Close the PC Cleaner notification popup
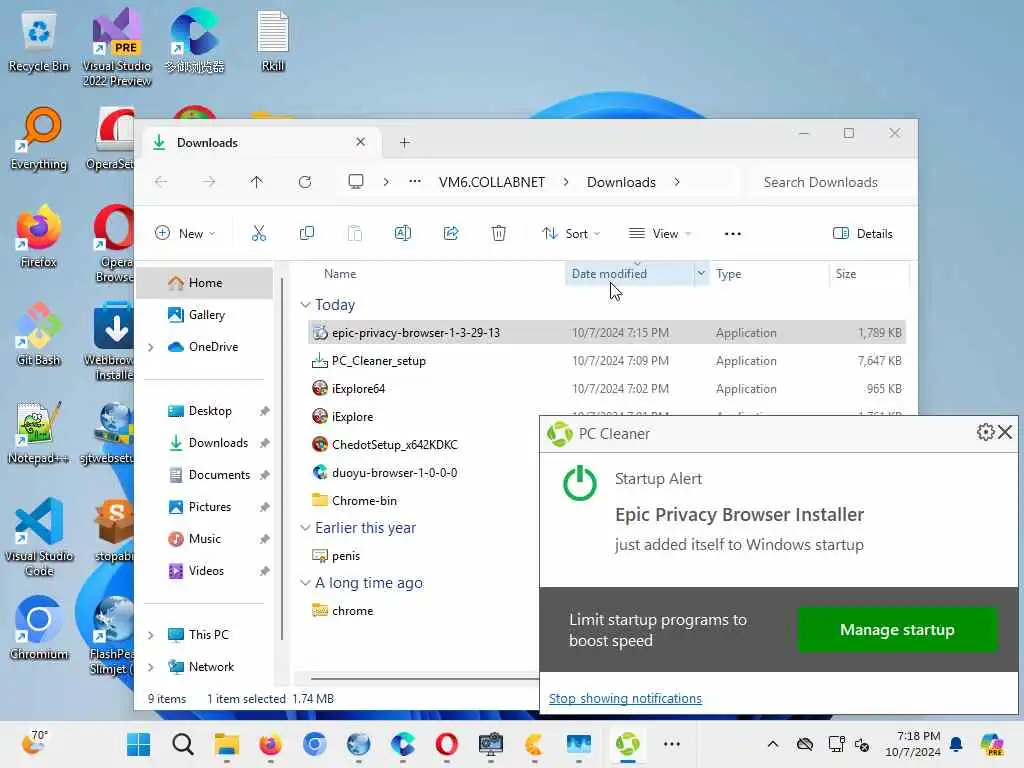The image size is (1024, 768). tap(1006, 432)
